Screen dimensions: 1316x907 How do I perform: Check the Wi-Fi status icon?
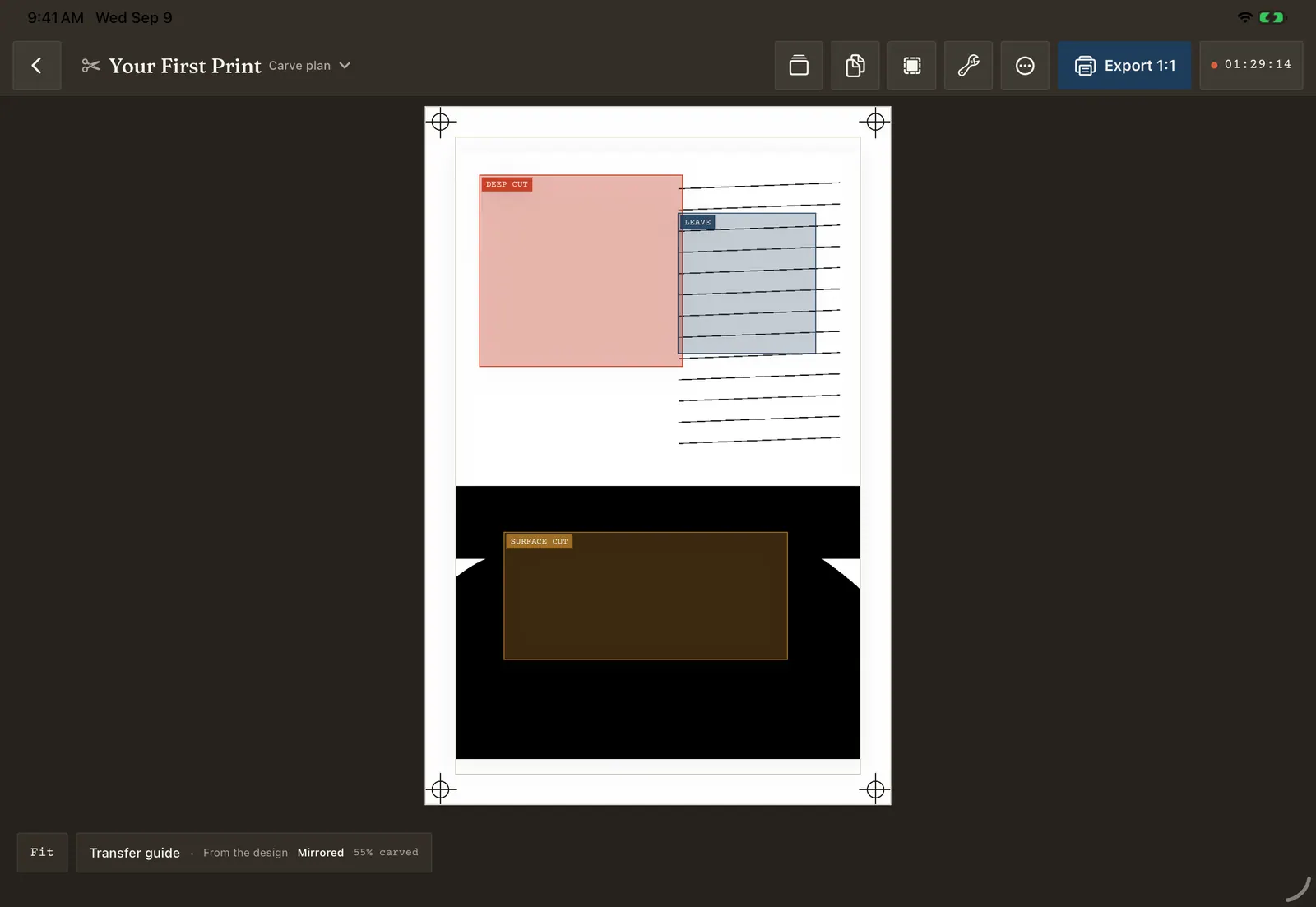[x=1245, y=17]
